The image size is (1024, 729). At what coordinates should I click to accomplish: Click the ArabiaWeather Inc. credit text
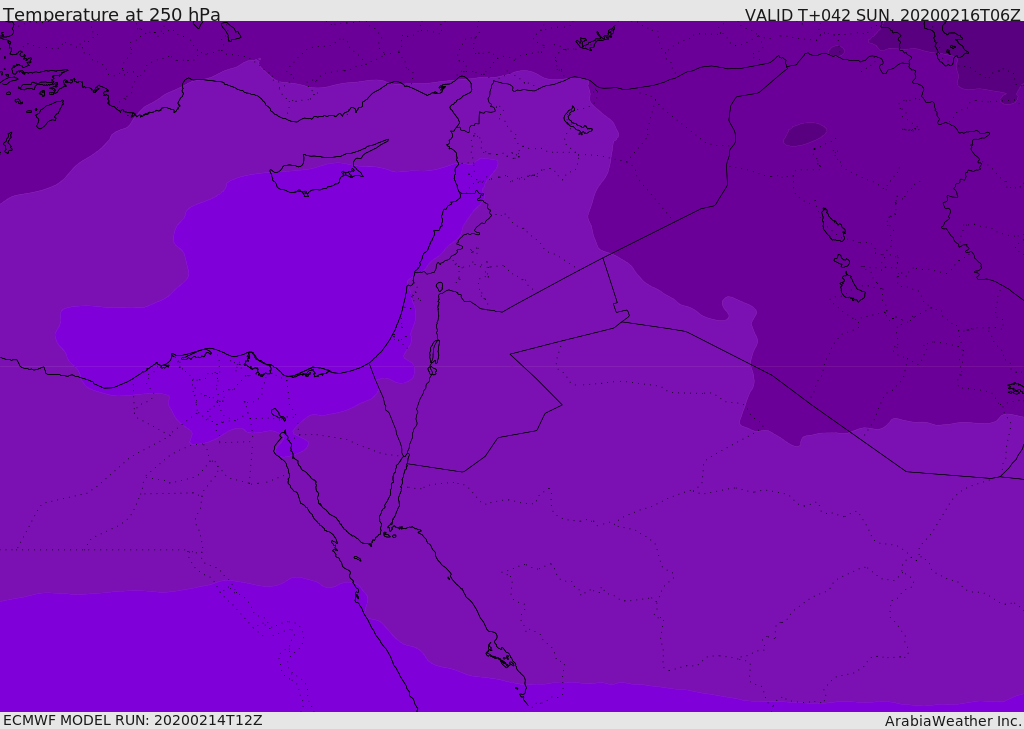[953, 720]
